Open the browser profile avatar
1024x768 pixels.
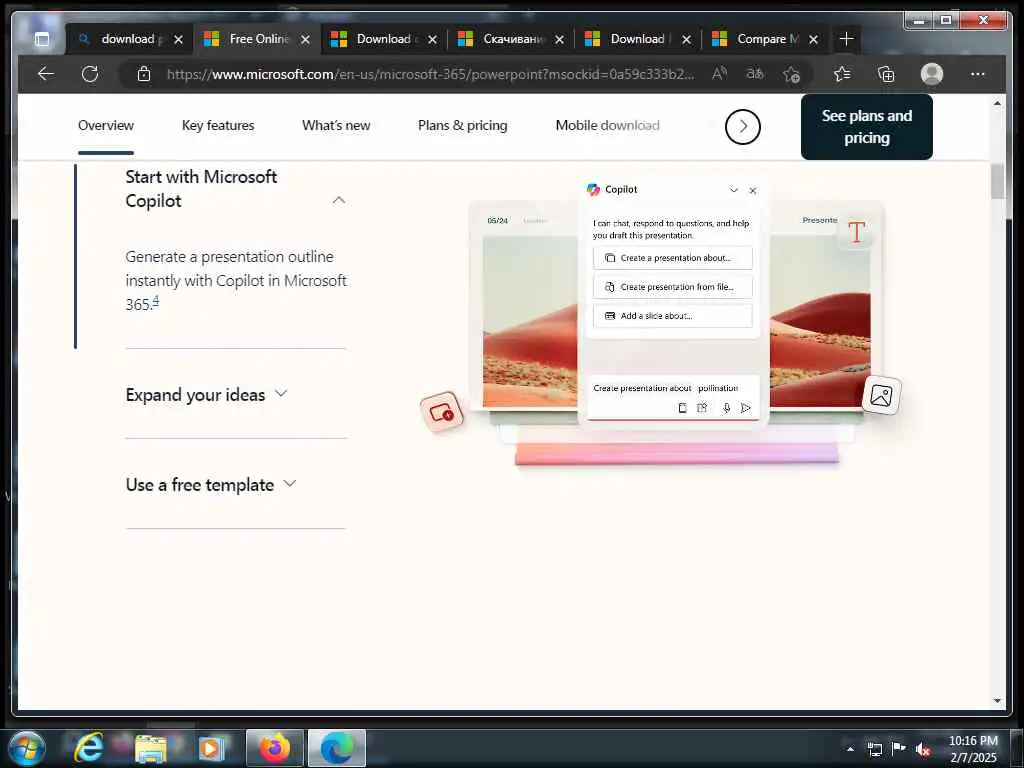[x=932, y=74]
